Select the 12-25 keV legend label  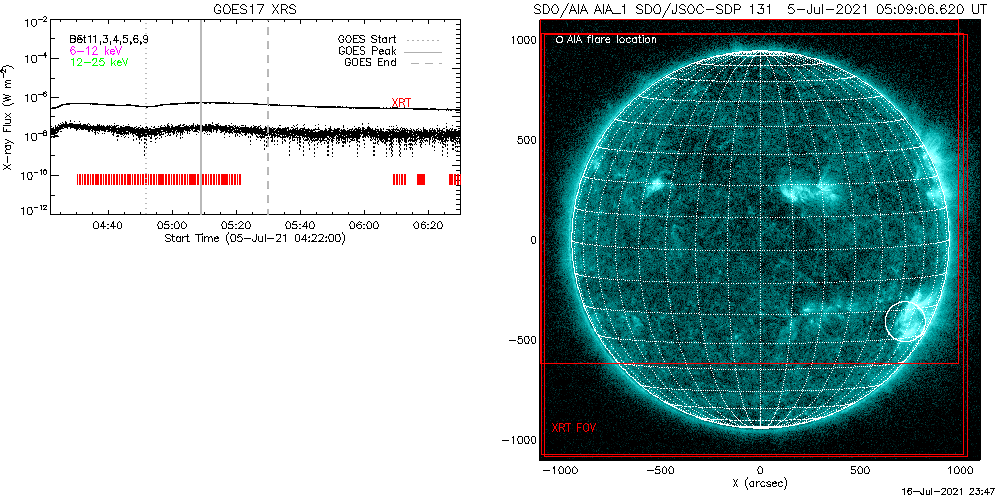click(99, 62)
